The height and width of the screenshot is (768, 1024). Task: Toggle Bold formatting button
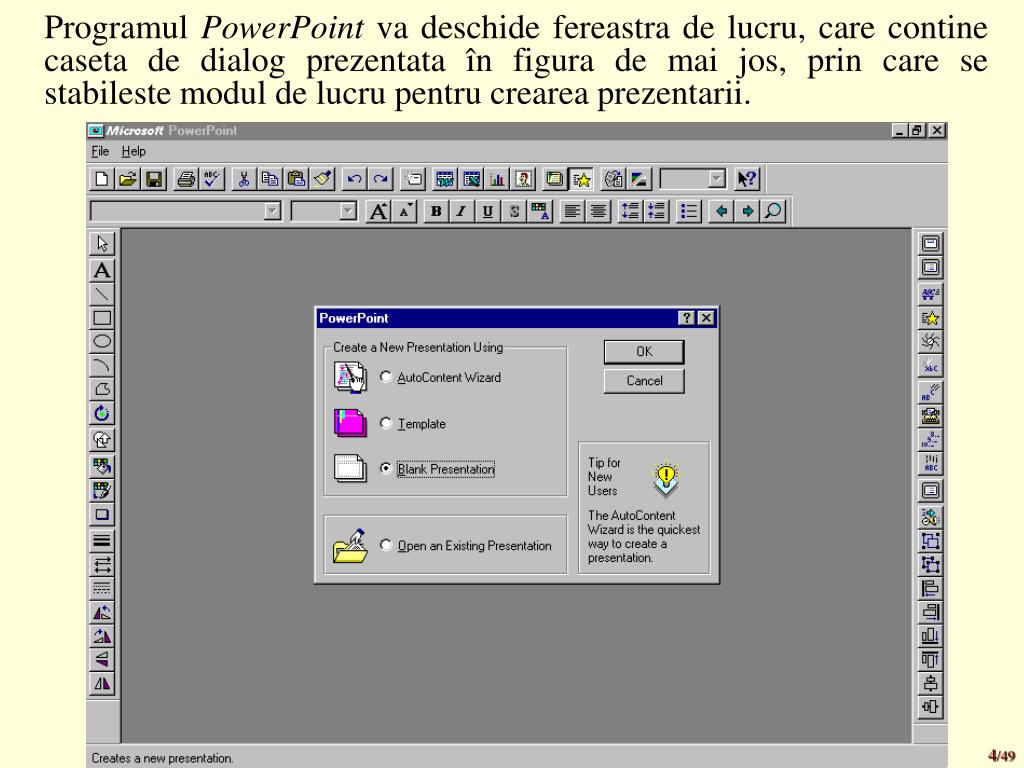pos(436,212)
